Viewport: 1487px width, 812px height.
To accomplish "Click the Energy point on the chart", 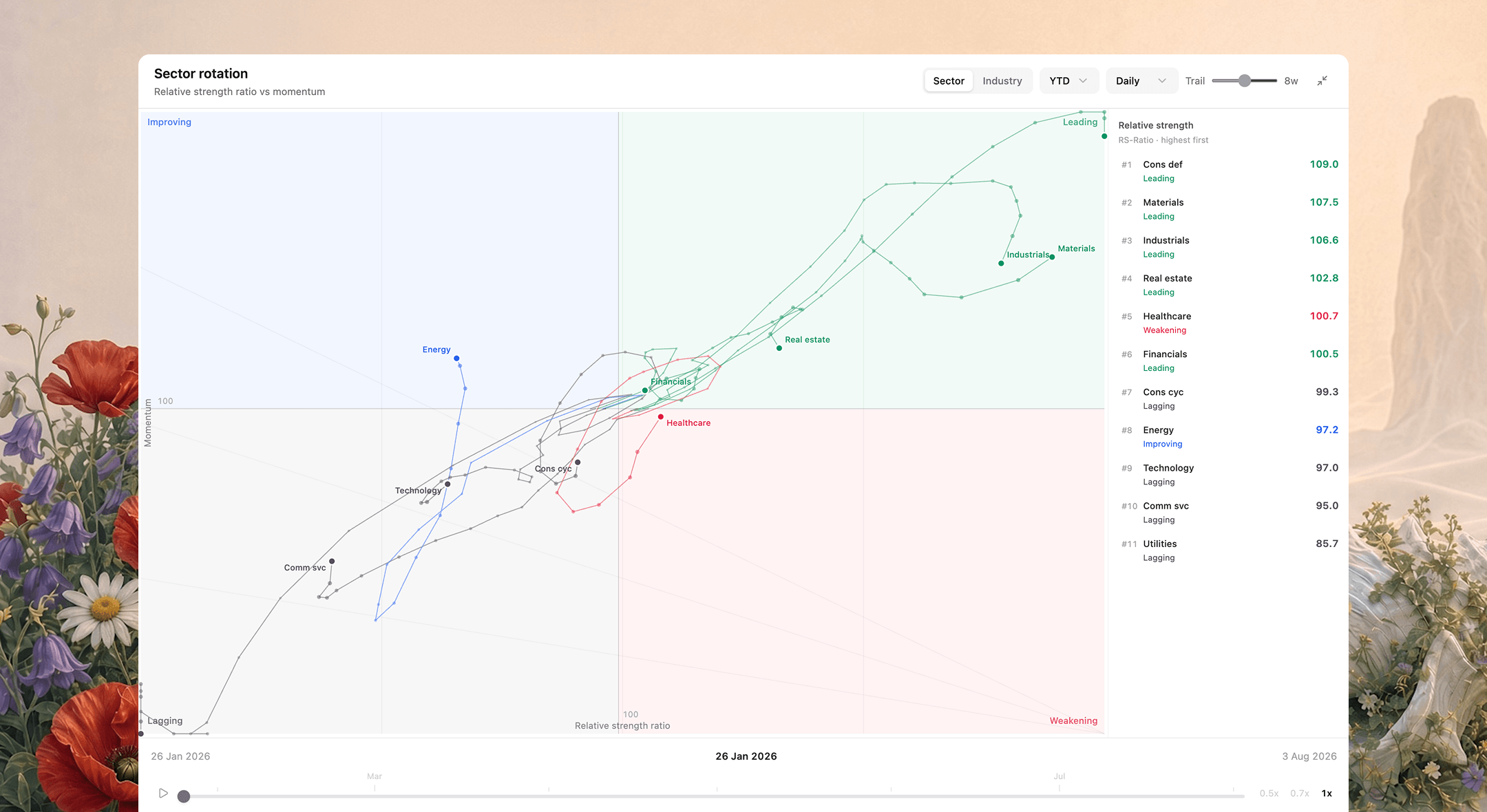I will (456, 359).
